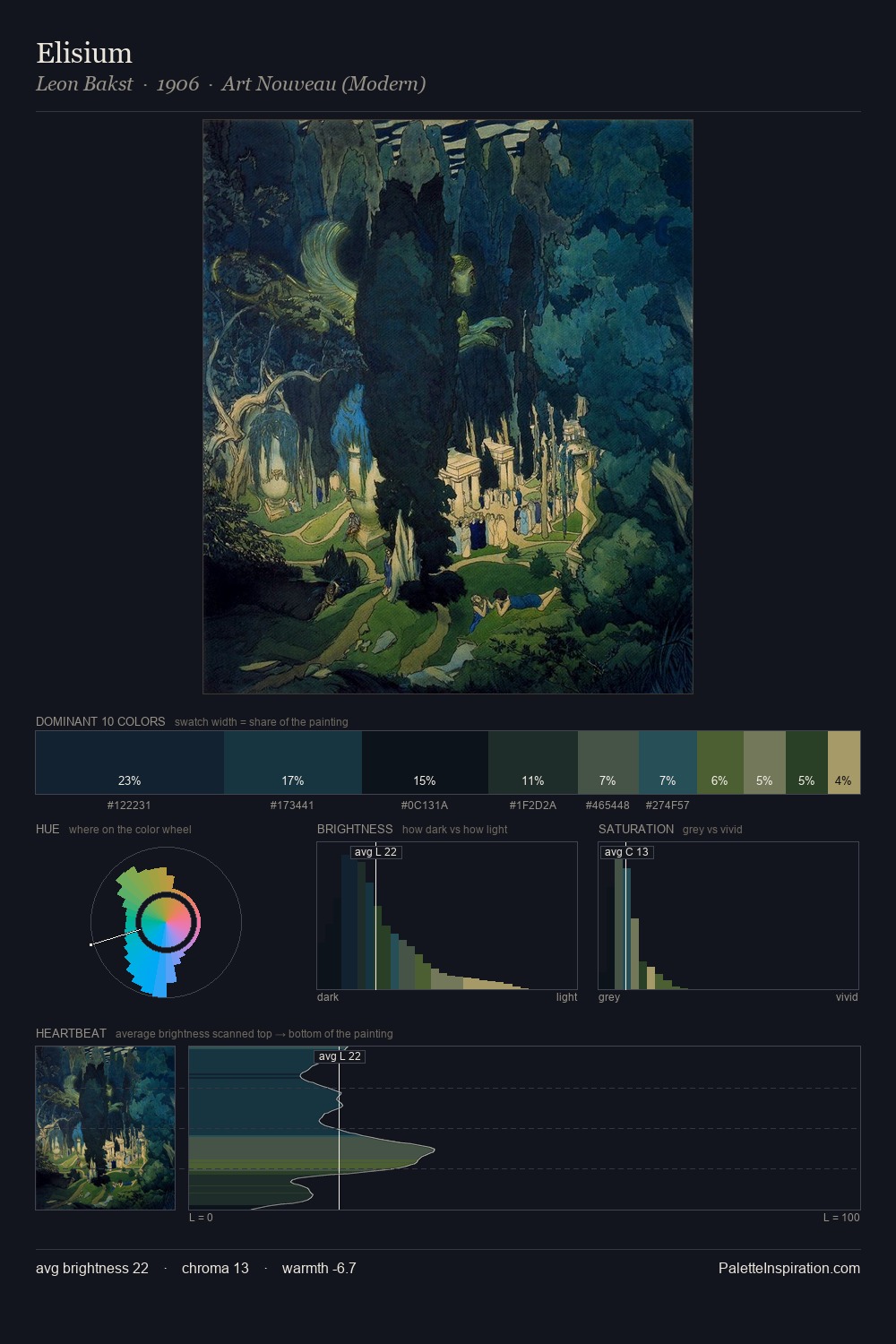Click the hex code #0C131A
This screenshot has width=896, height=1344.
(425, 806)
